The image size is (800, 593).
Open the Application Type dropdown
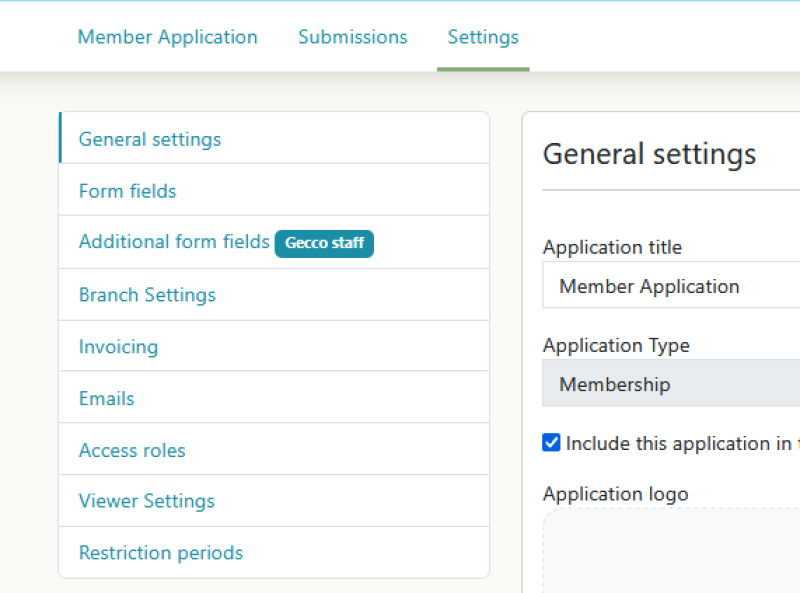click(670, 384)
